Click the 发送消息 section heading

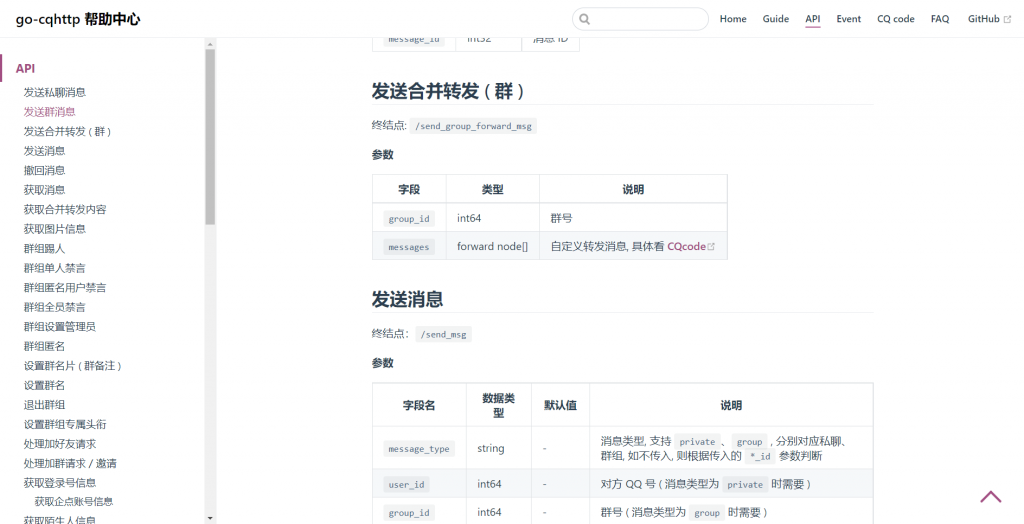coord(407,299)
